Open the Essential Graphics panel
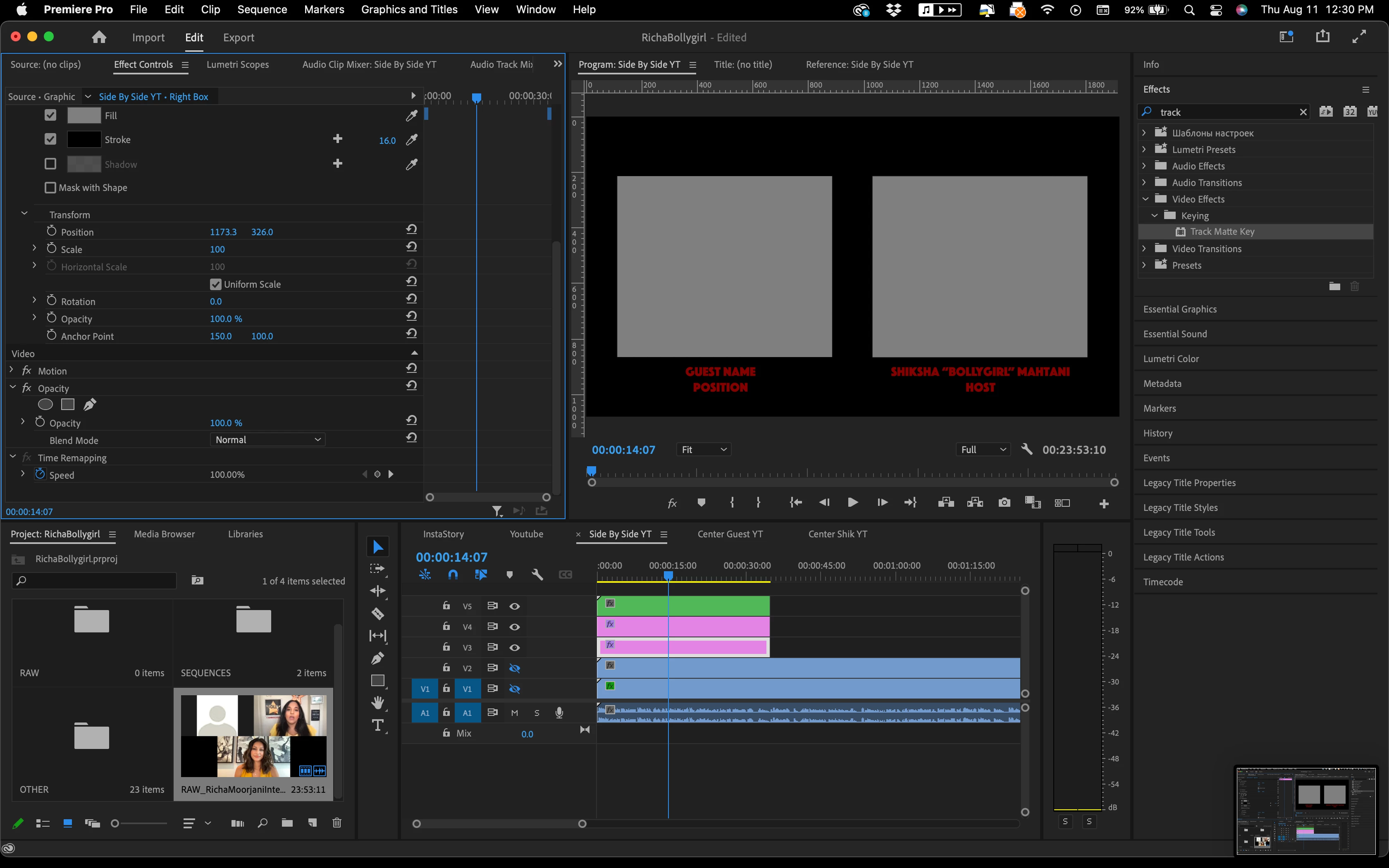Image resolution: width=1389 pixels, height=868 pixels. 1179,309
